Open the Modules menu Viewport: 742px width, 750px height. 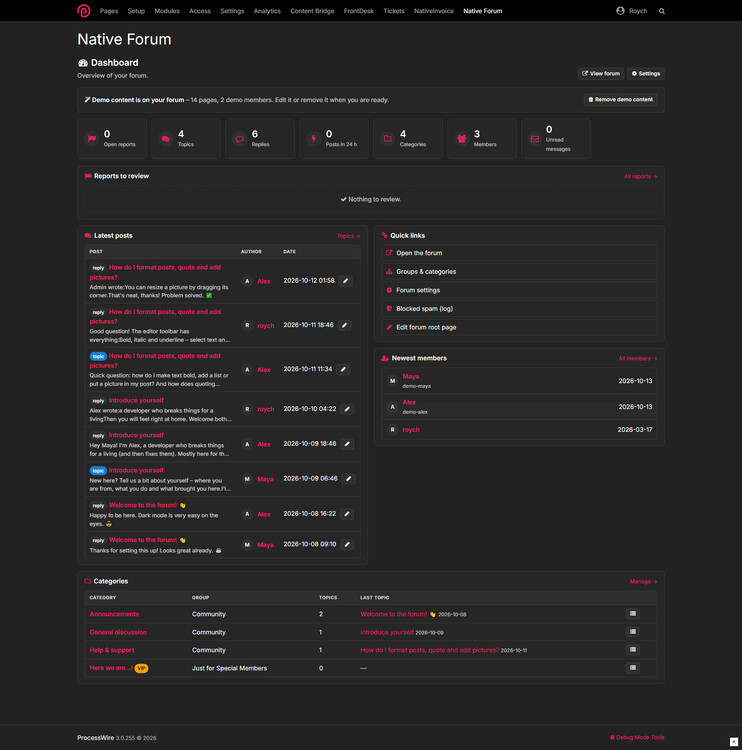166,11
